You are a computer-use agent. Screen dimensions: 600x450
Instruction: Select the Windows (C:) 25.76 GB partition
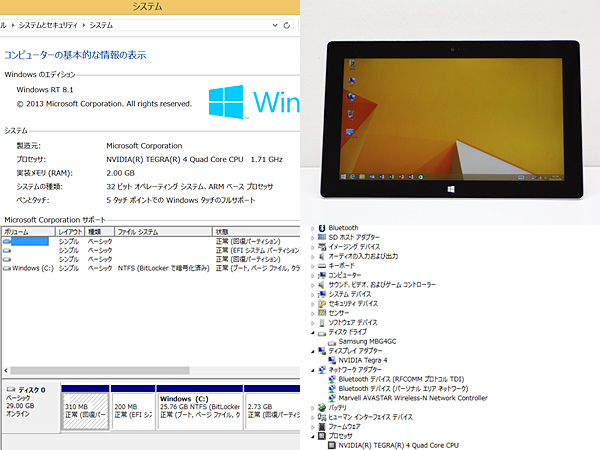pos(200,411)
